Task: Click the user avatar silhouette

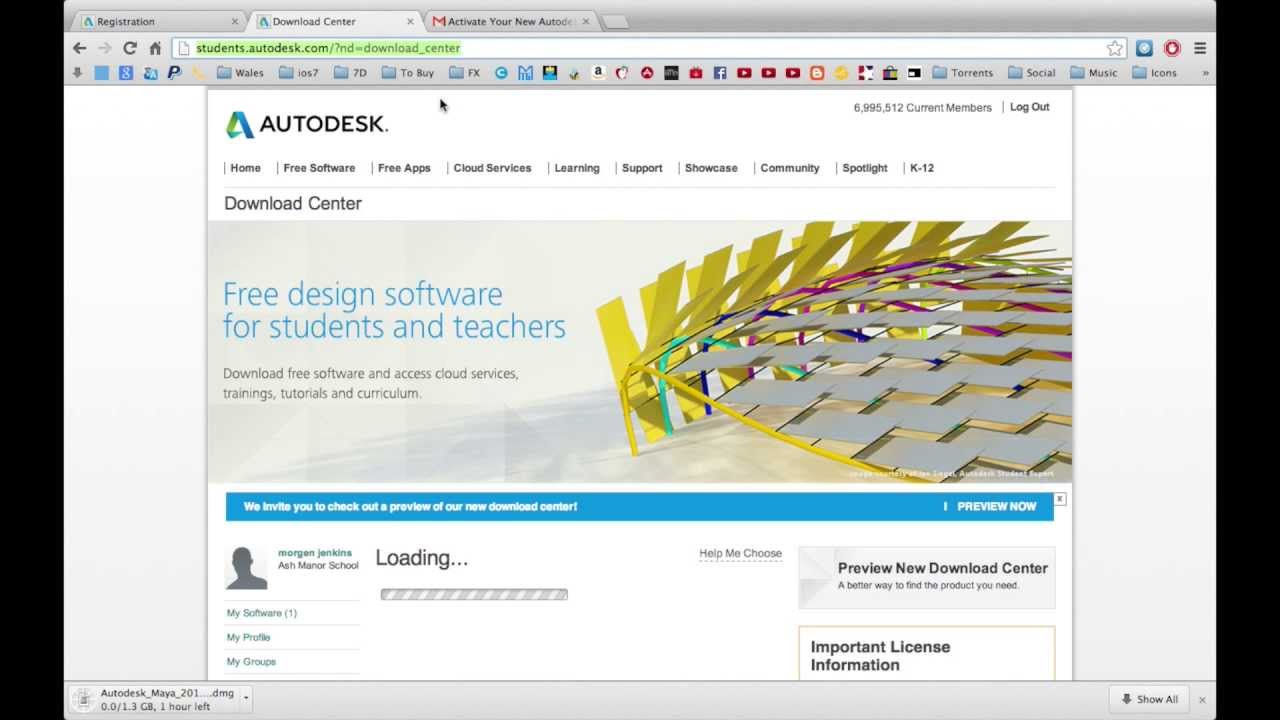Action: (246, 568)
